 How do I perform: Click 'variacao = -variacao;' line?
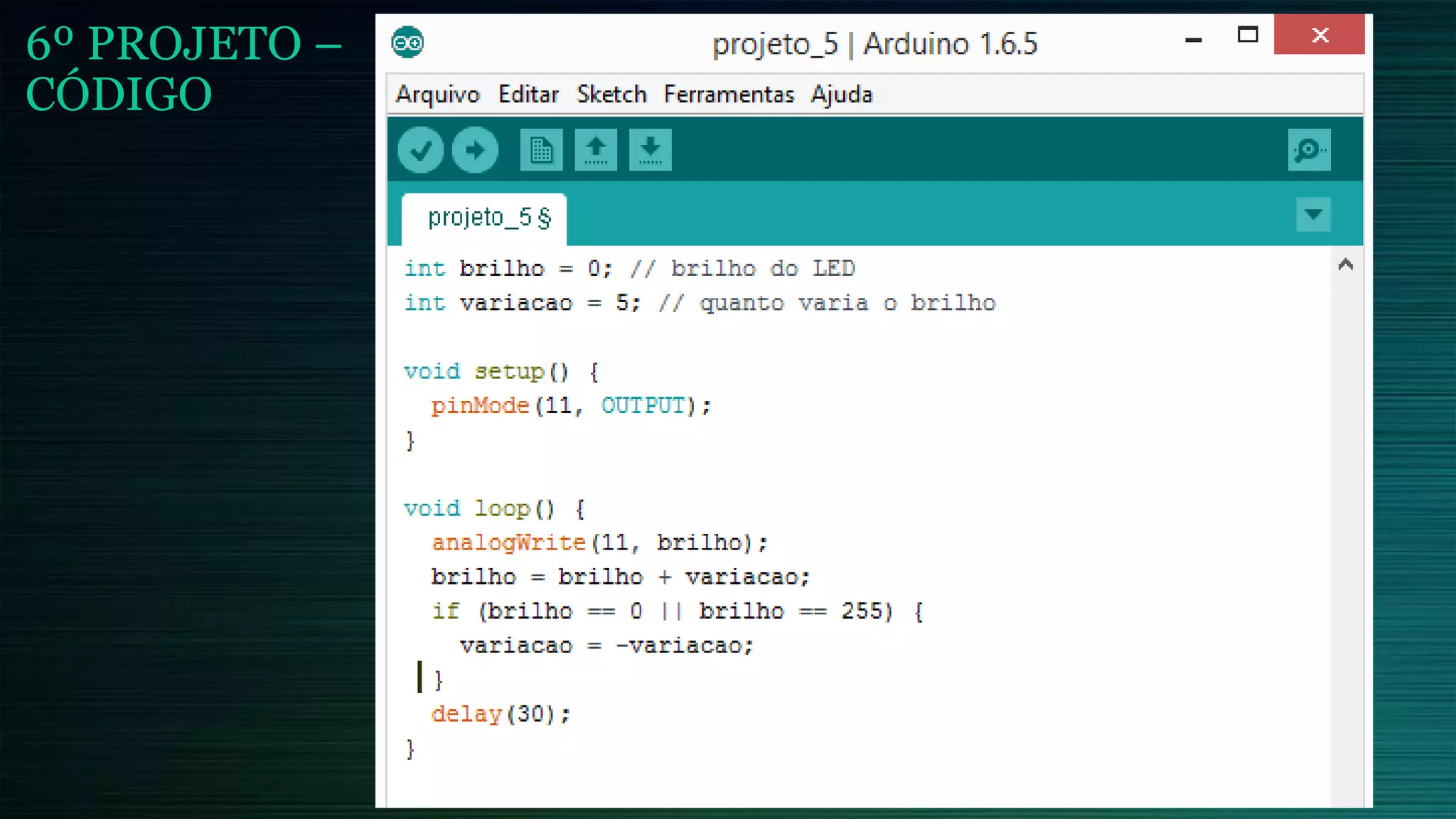[x=606, y=646]
